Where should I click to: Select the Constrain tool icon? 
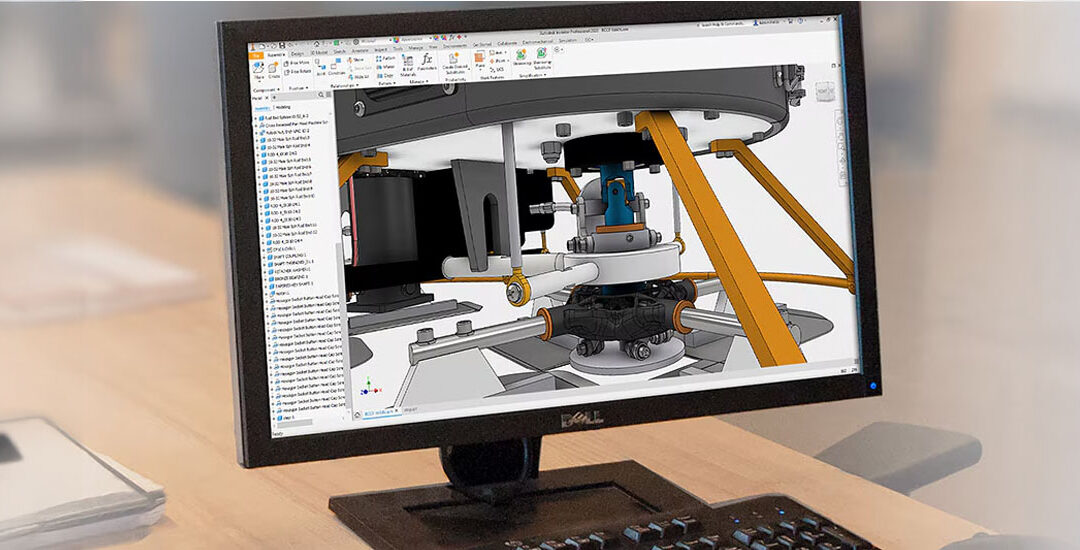coord(337,67)
